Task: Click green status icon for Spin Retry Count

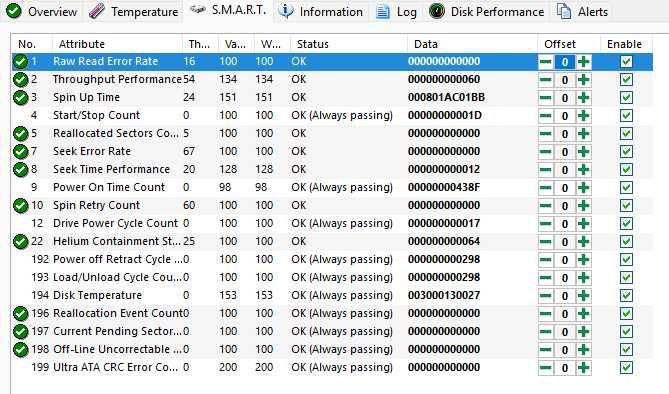Action: tap(20, 205)
